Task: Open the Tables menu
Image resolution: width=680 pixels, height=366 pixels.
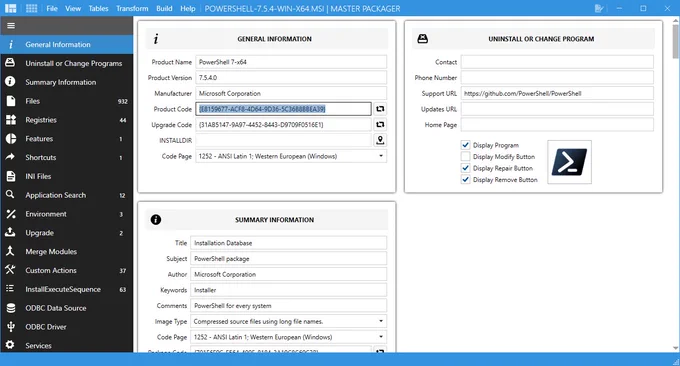Action: [x=98, y=8]
